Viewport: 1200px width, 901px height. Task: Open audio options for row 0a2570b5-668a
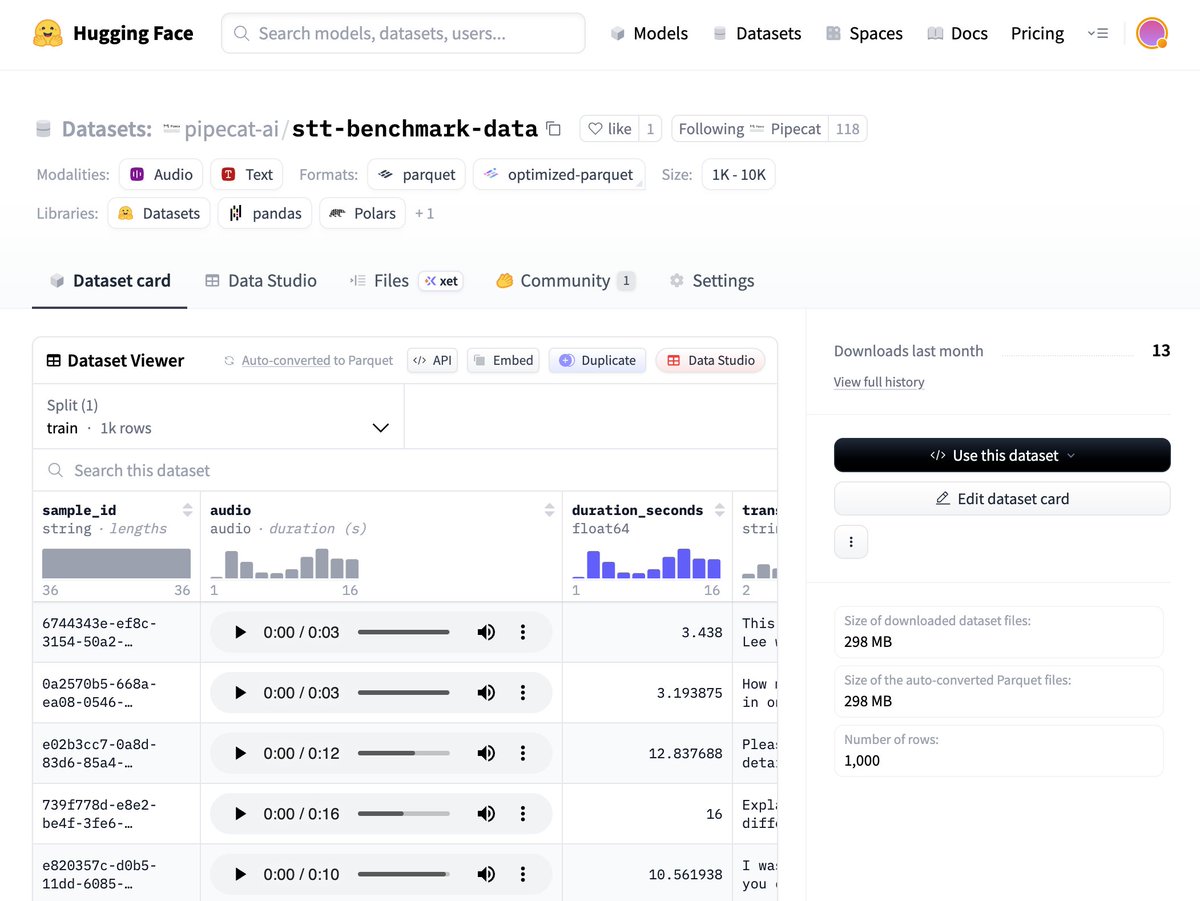point(522,693)
